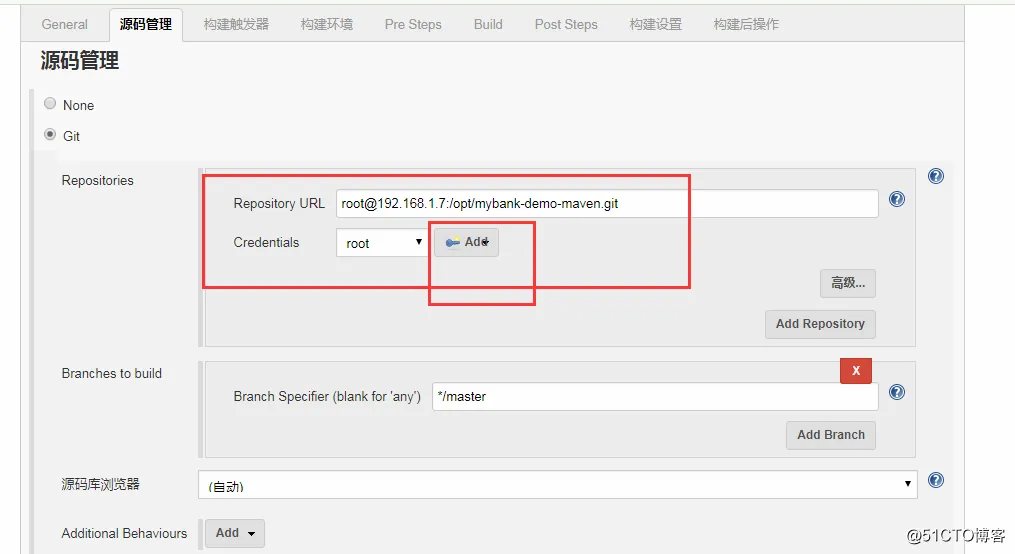Screen dimensions: 1015x554
Task: Expand the 源码库浏览器 (自动) dropdown
Action: [x=557, y=485]
